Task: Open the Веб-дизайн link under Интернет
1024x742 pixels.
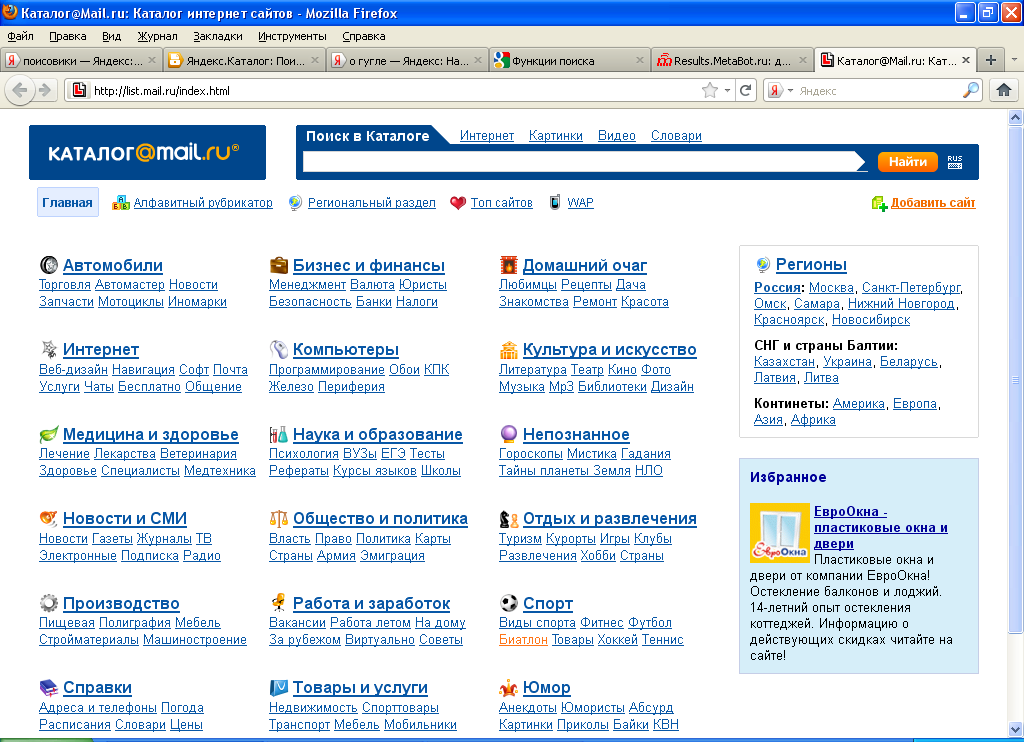Action: pyautogui.click(x=73, y=370)
